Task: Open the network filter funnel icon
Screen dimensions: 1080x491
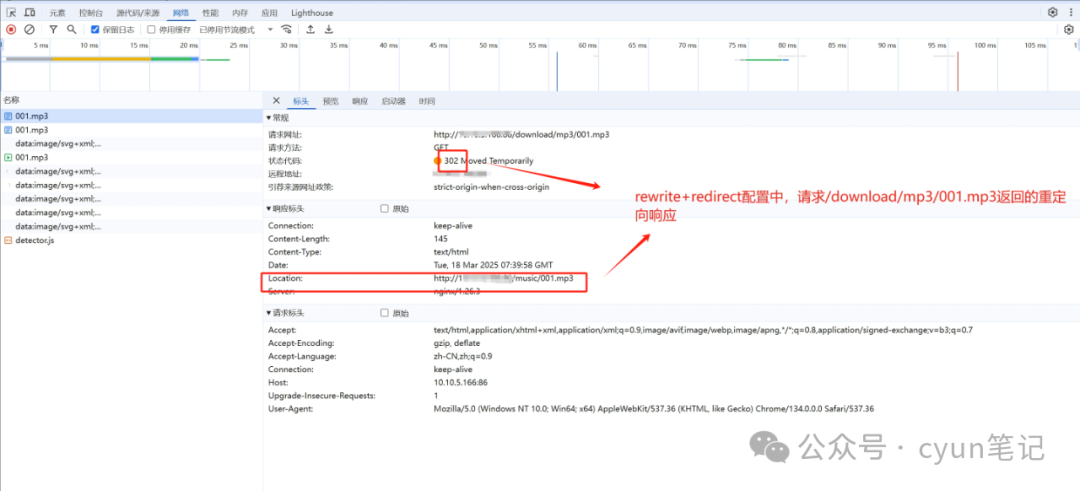Action: coord(53,30)
